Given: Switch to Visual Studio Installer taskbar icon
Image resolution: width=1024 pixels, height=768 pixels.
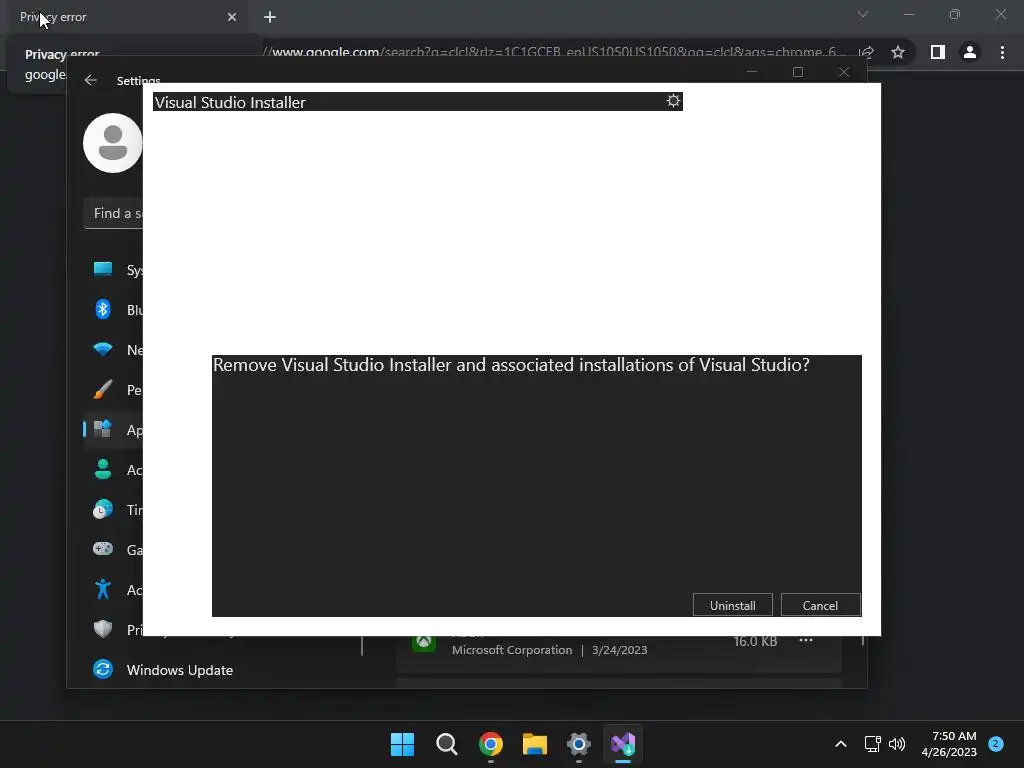Looking at the screenshot, I should point(623,744).
